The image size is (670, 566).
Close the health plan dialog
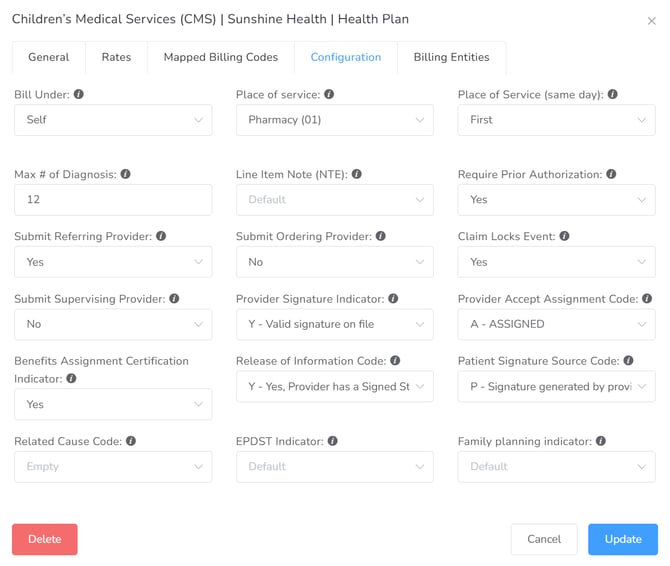tap(651, 20)
